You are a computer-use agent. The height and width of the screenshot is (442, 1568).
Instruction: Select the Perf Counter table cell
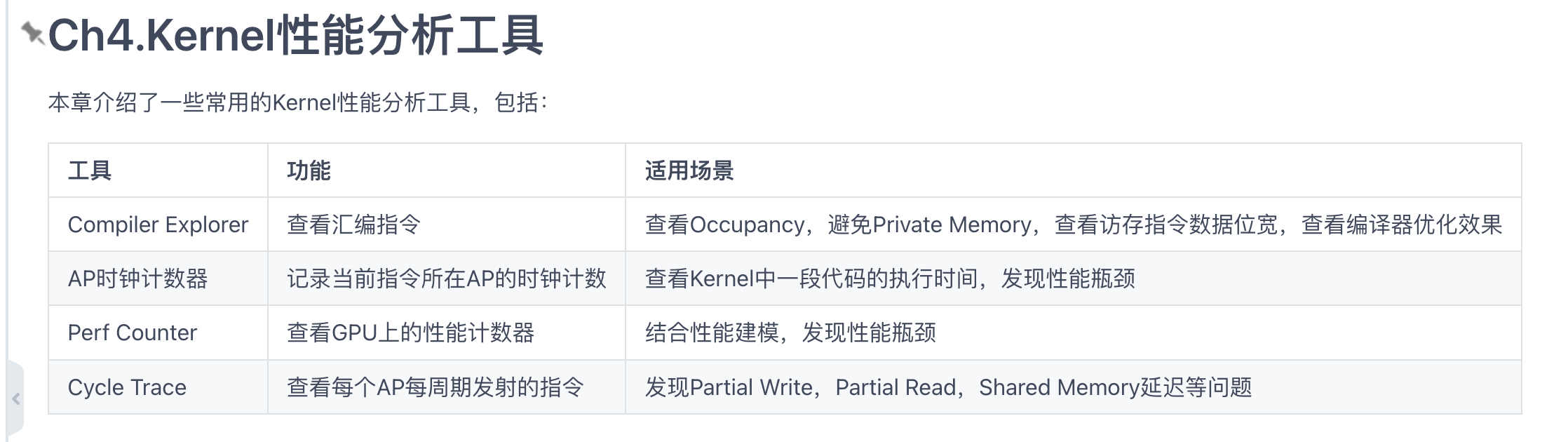coord(132,333)
